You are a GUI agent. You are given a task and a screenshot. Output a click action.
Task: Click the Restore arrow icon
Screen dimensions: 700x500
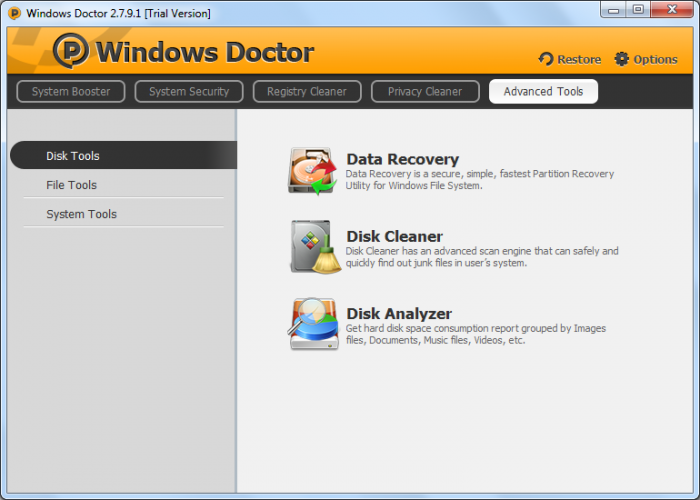tap(546, 59)
